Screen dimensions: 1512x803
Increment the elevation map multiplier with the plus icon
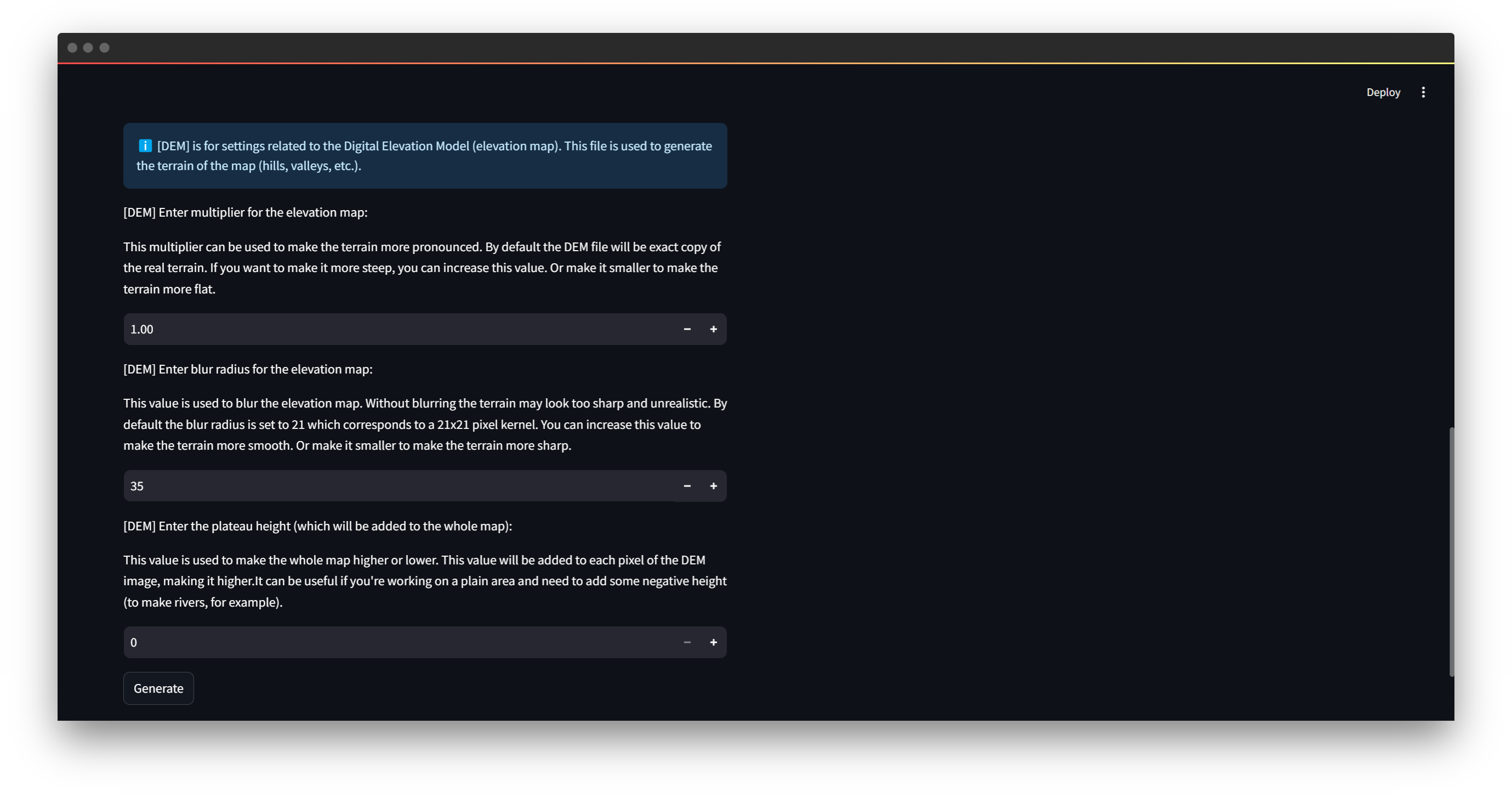713,329
